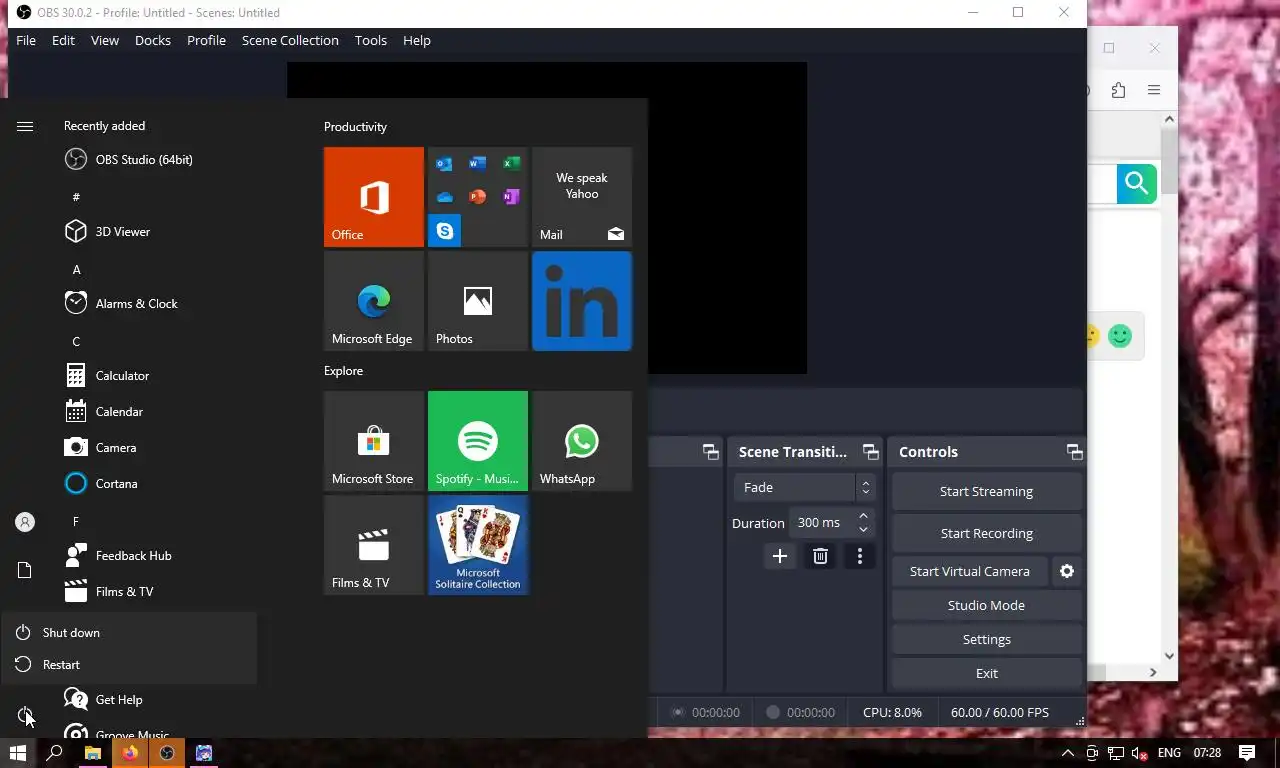Open transition properties three-dot menu
This screenshot has width=1280, height=768.
point(860,556)
